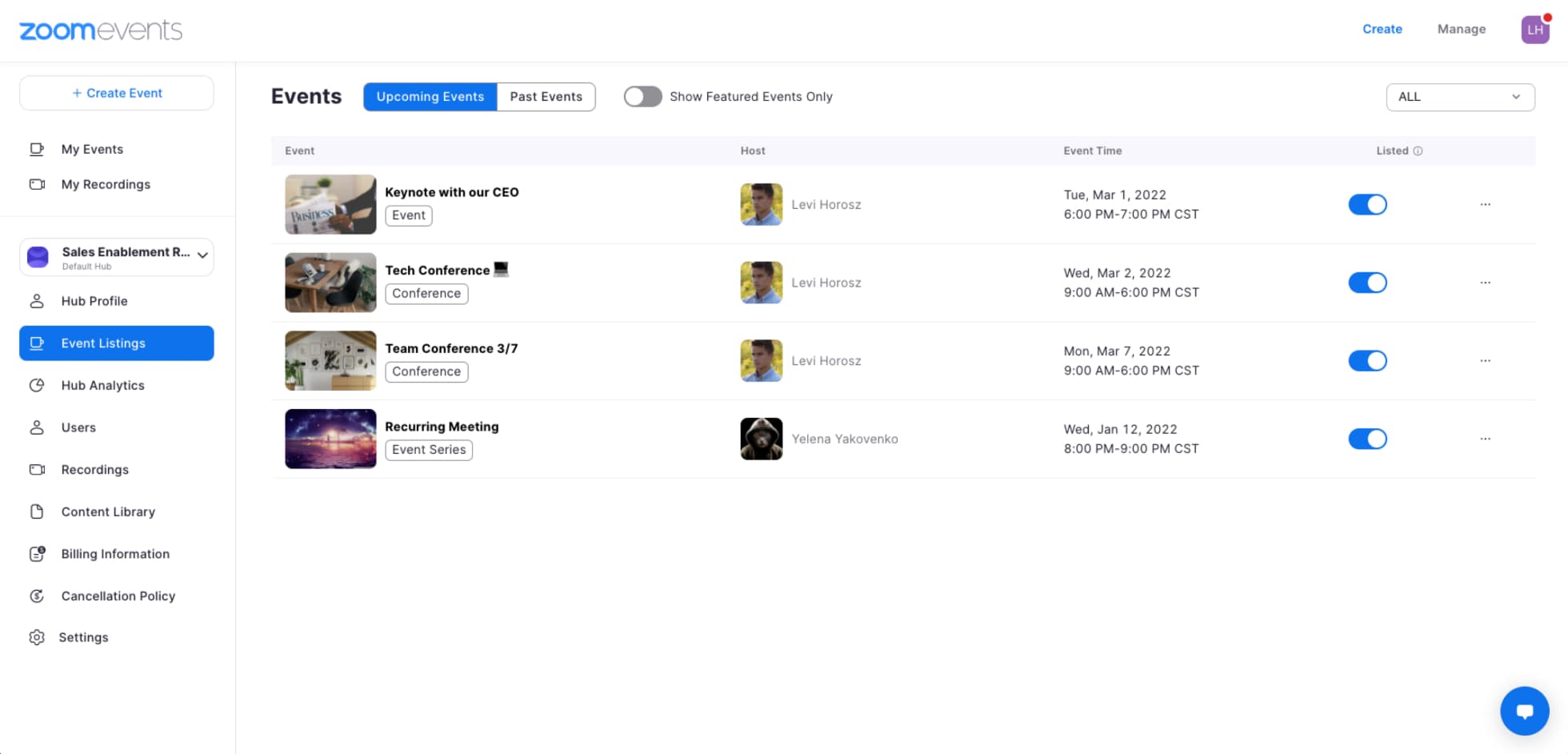Screen dimensions: 1568x754
Task: Open Billing Information
Action: coord(114,553)
